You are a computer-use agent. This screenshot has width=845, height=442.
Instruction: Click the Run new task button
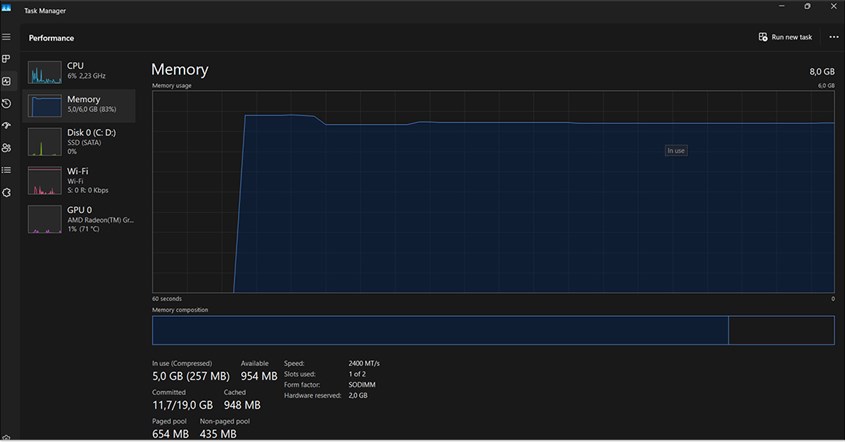(x=785, y=37)
